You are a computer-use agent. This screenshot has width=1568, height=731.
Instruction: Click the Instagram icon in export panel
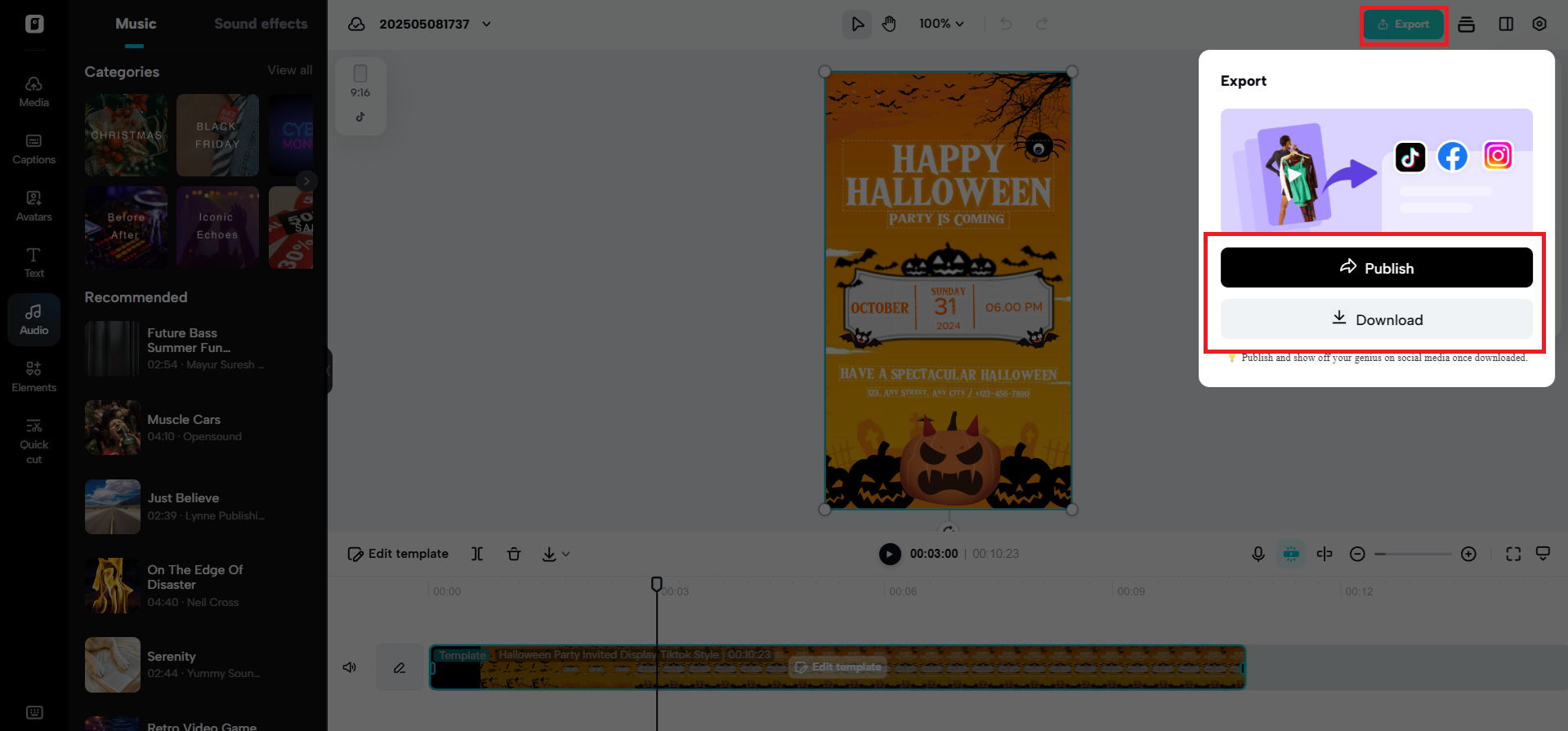coord(1498,155)
